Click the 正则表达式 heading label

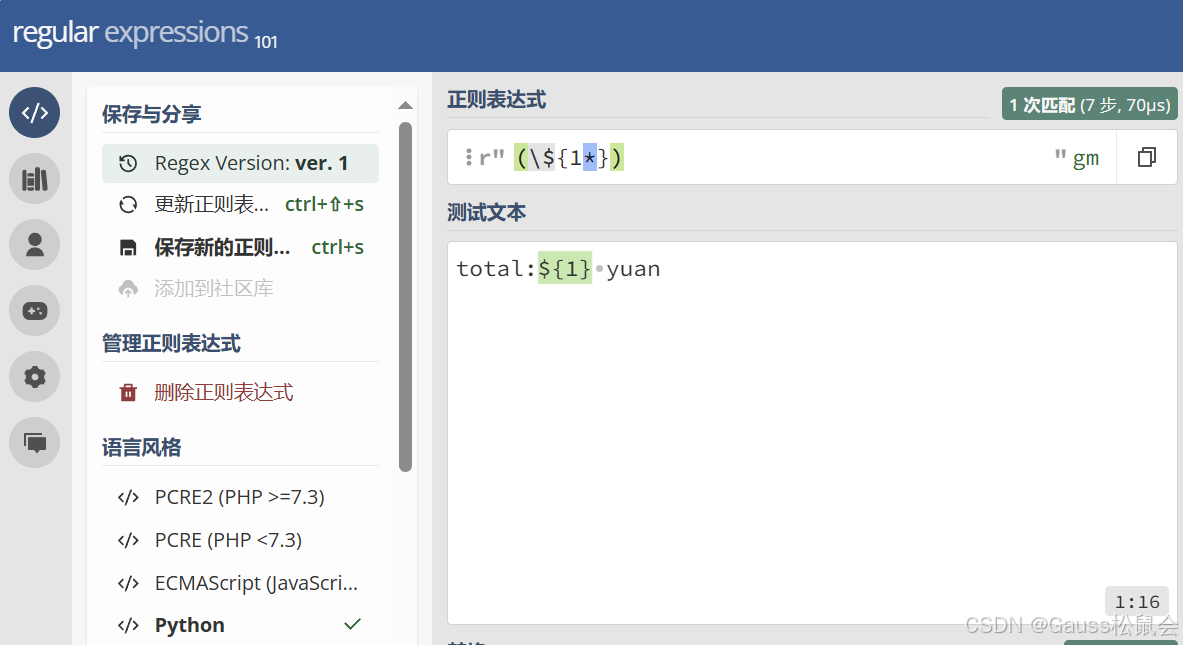click(x=496, y=100)
